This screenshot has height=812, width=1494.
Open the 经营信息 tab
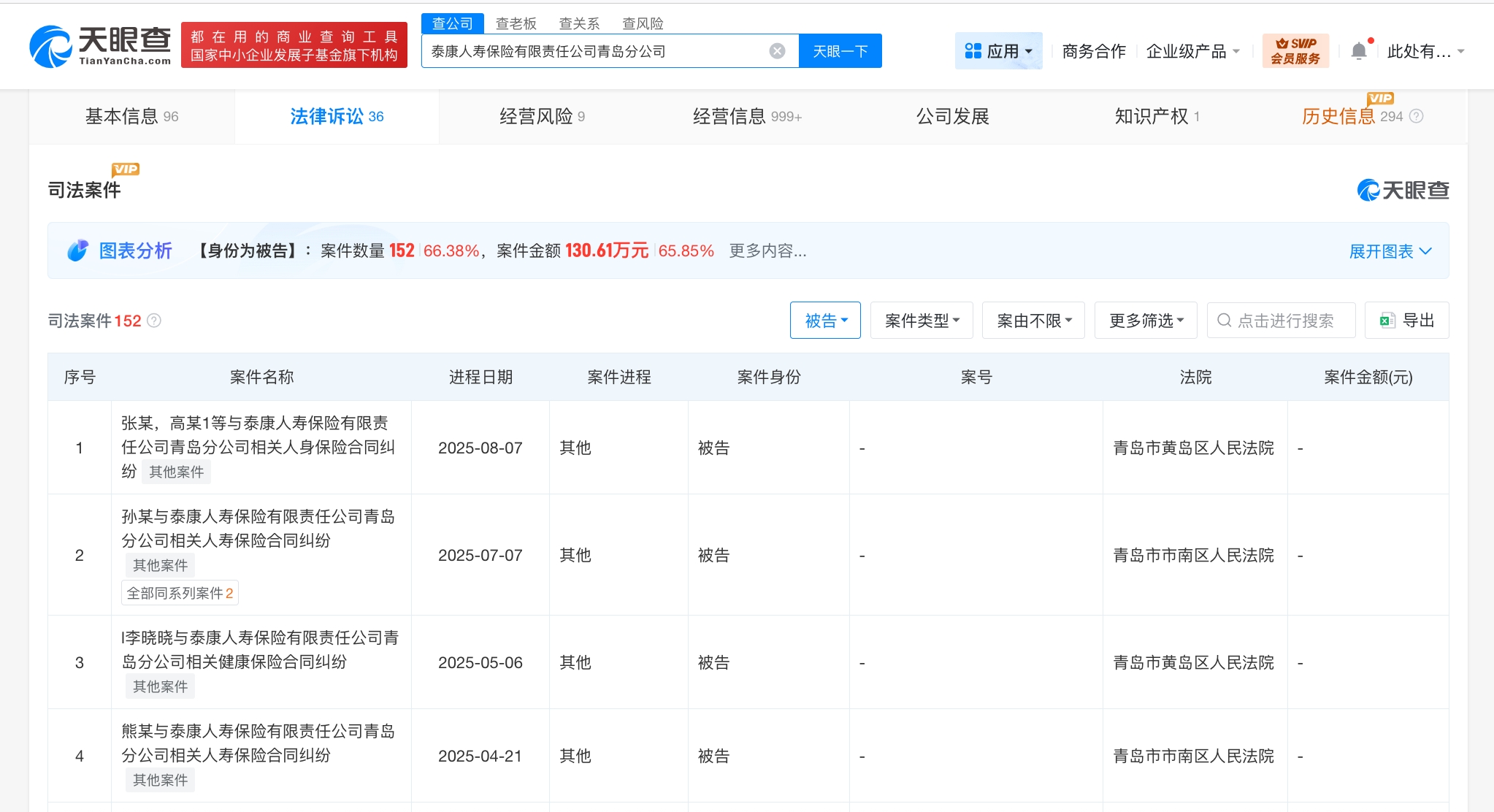pos(747,116)
